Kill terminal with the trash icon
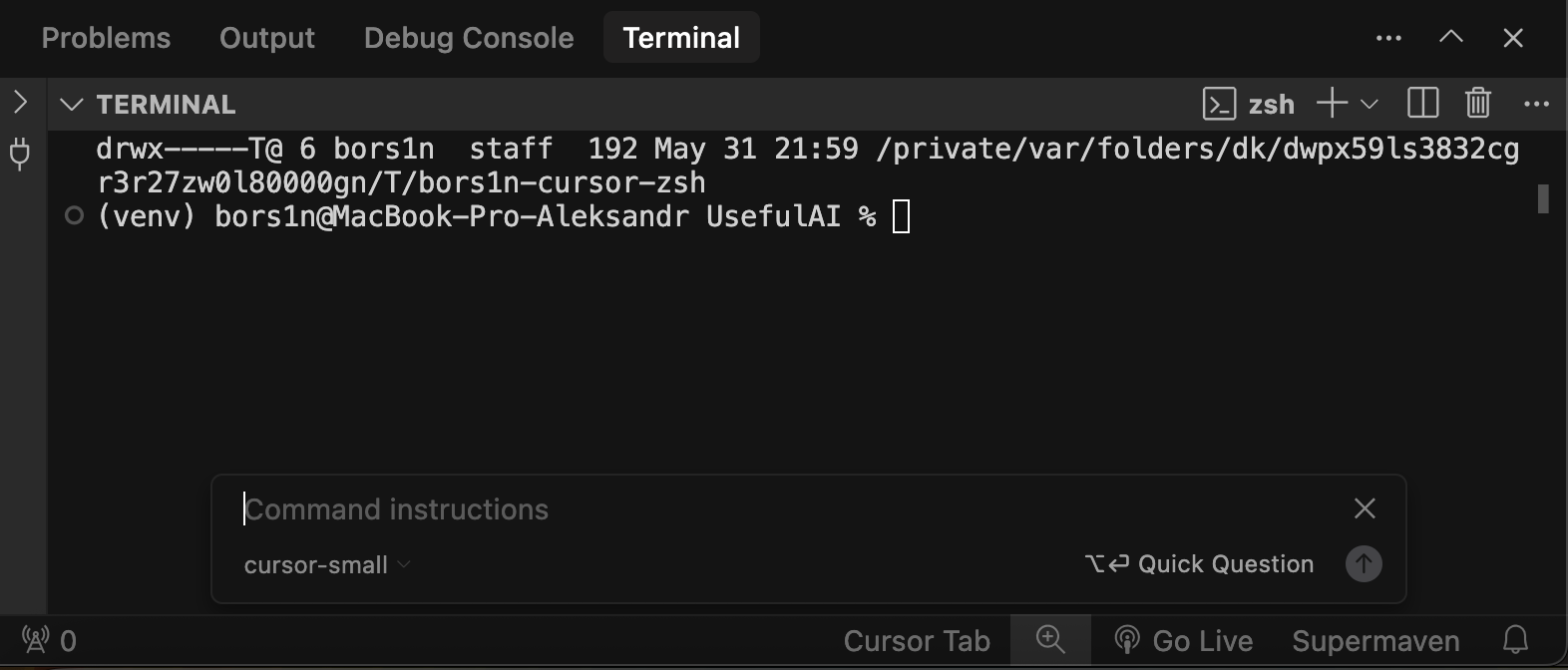 1477,103
